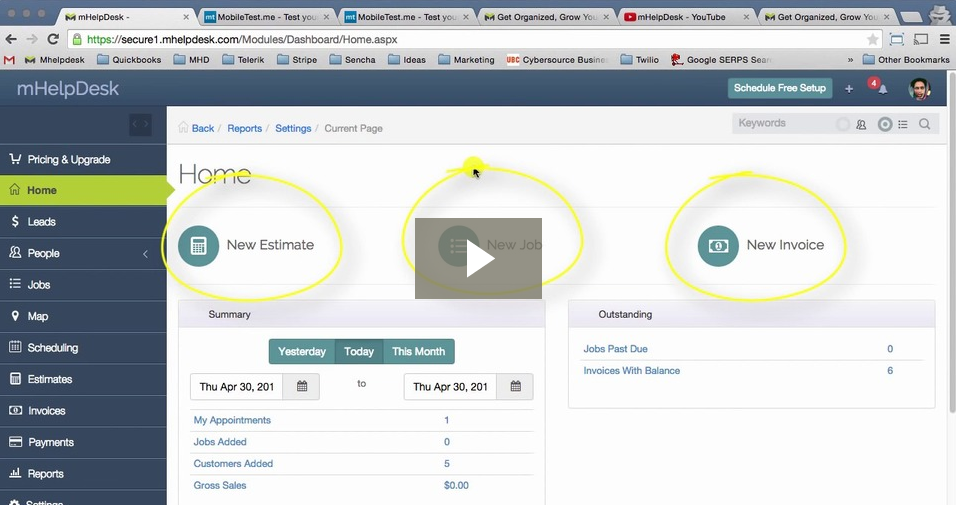This screenshot has height=505, width=956.
Task: Open the Invoices With Balance link
Action: (631, 371)
